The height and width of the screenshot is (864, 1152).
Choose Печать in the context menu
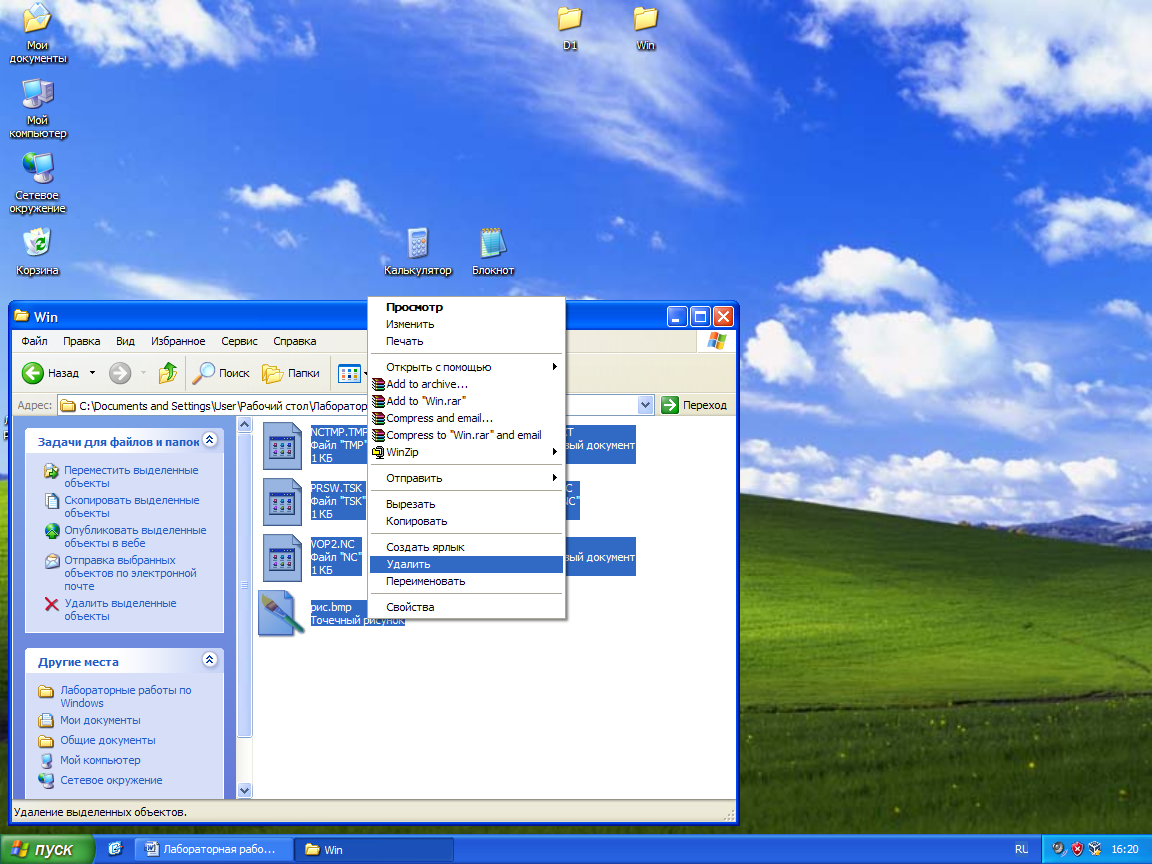466,341
